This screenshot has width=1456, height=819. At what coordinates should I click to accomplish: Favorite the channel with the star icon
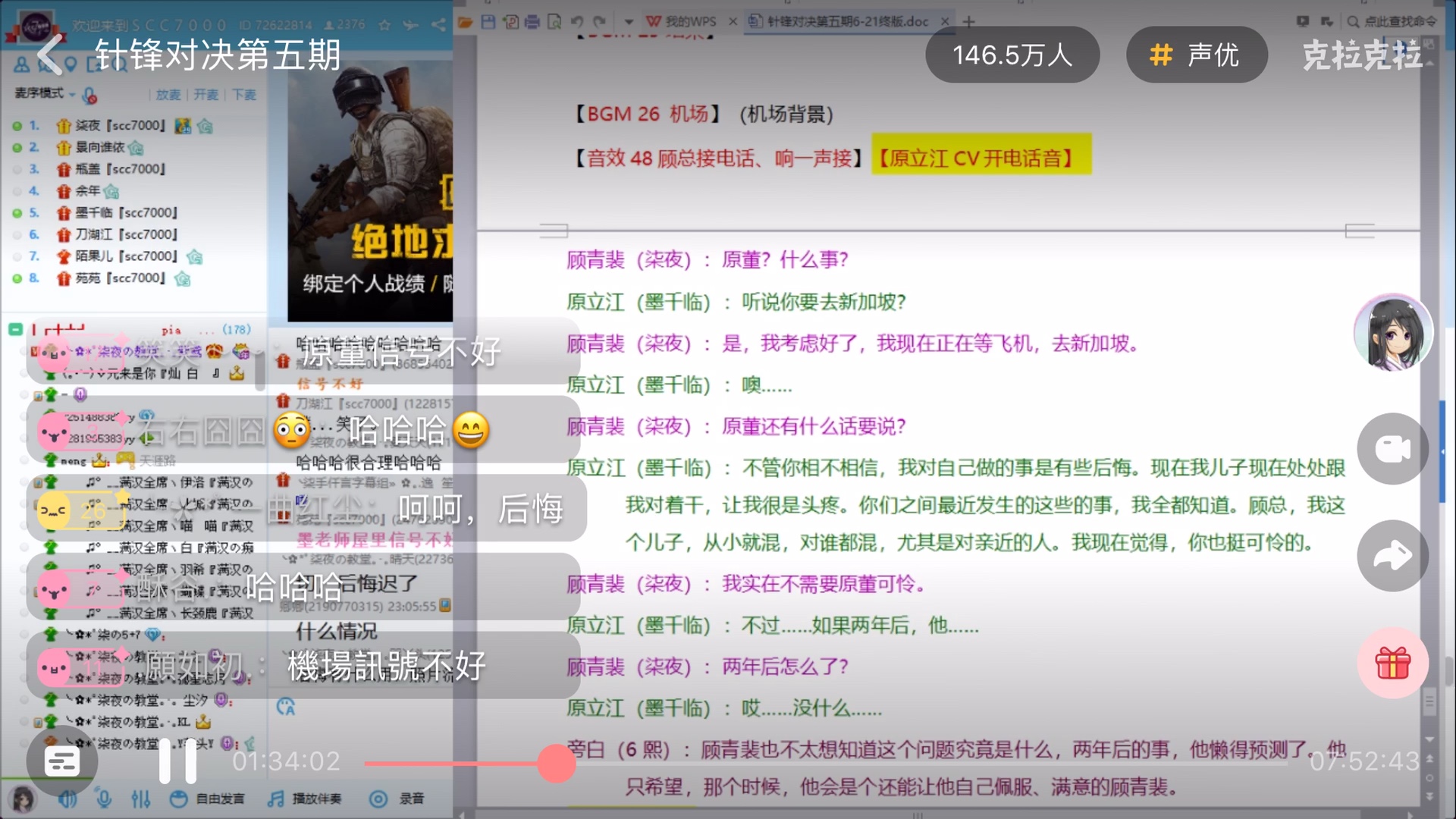click(x=384, y=25)
